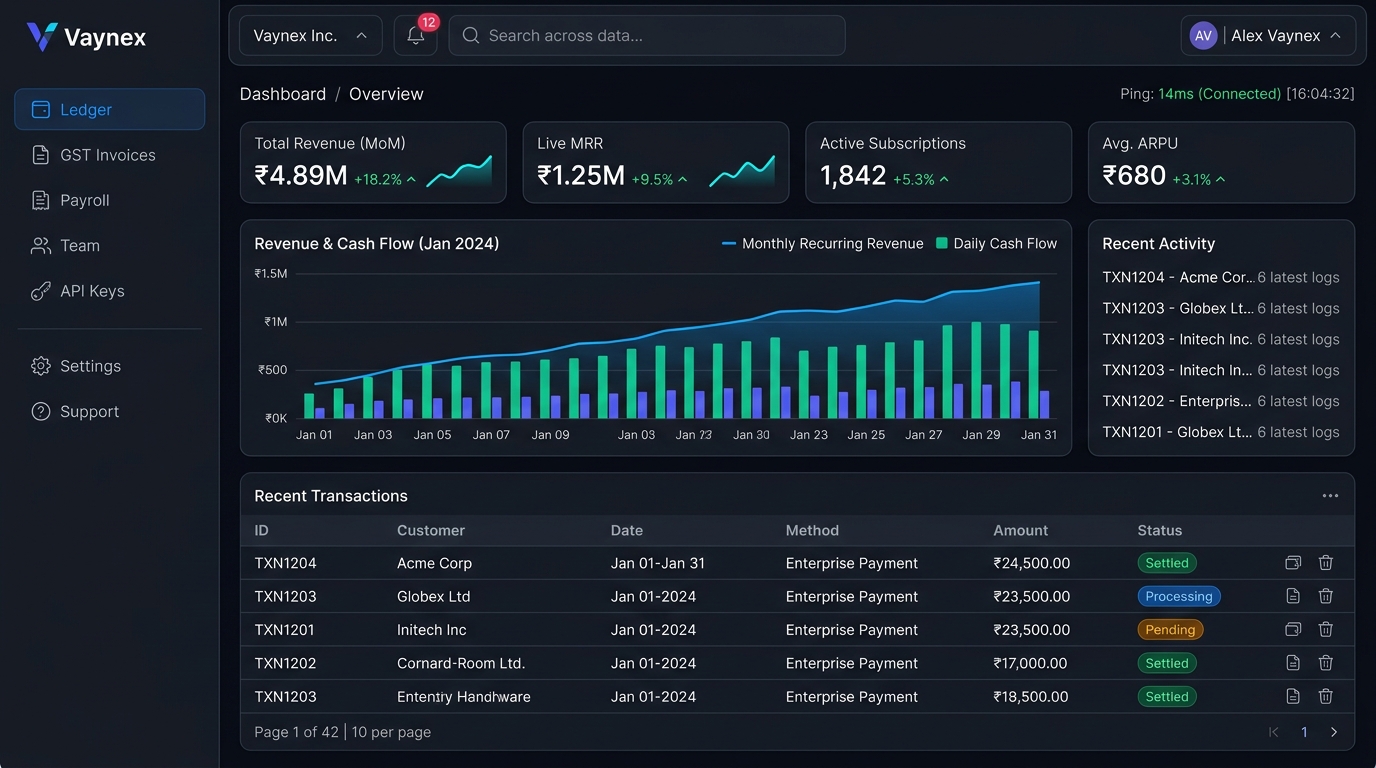Click the Support question-mark icon
Screen dimensions: 1376x768
41,412
